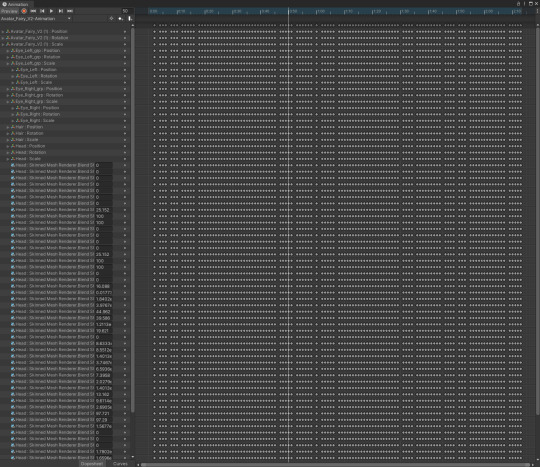Expand Eye_Left_grp Rotation property
This screenshot has height=467, width=540.
(x=8, y=57)
